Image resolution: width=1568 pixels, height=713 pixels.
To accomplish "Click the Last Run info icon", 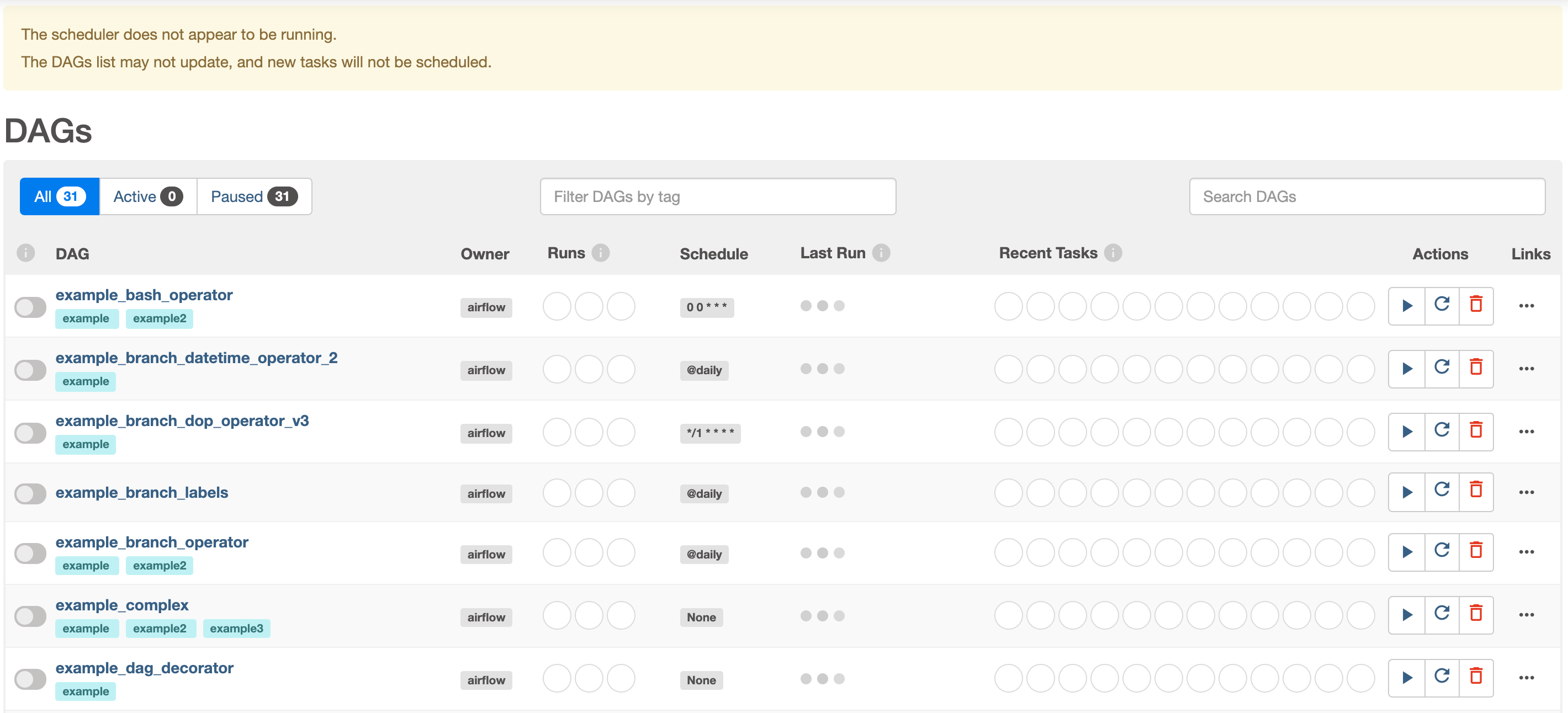I will [x=880, y=253].
